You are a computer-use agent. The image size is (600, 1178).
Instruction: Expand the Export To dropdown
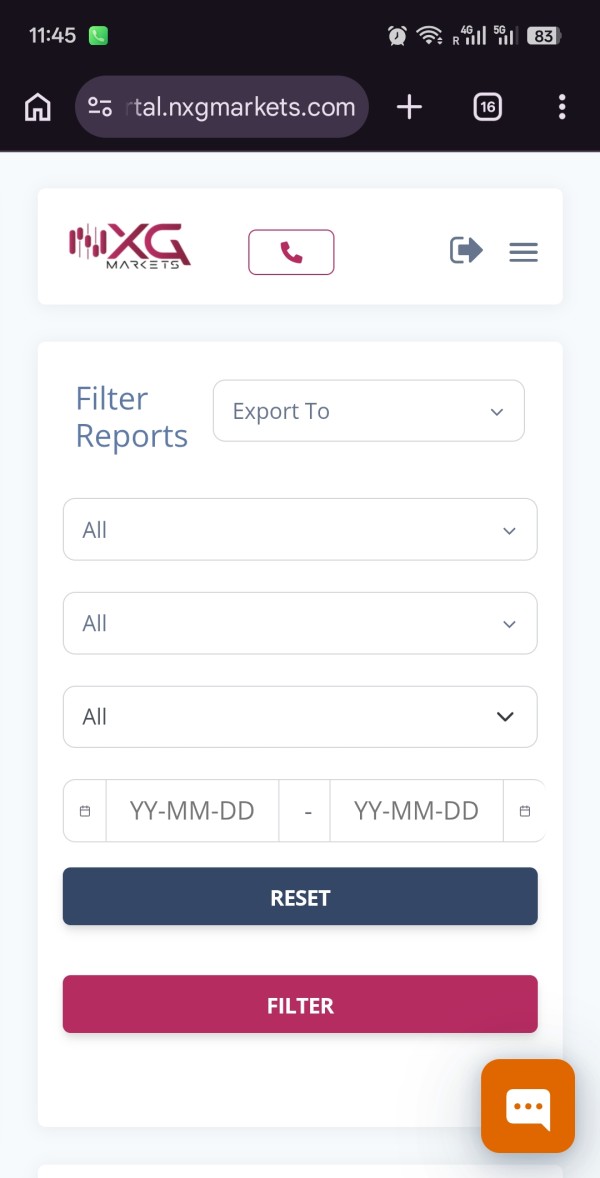coord(368,411)
